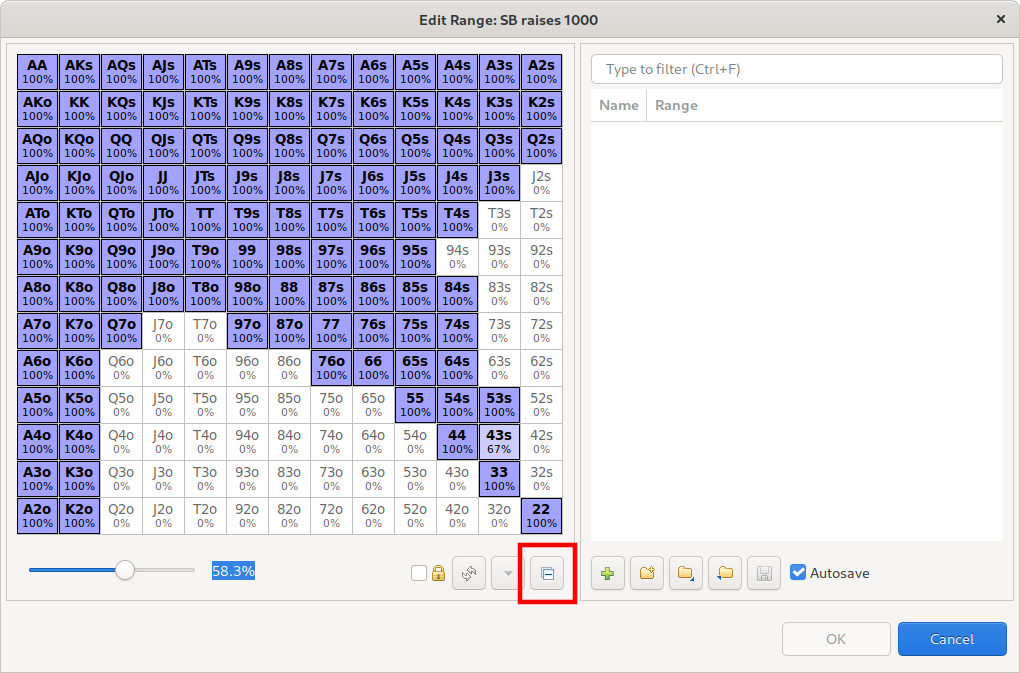
Task: Click the Range column header
Action: point(676,105)
